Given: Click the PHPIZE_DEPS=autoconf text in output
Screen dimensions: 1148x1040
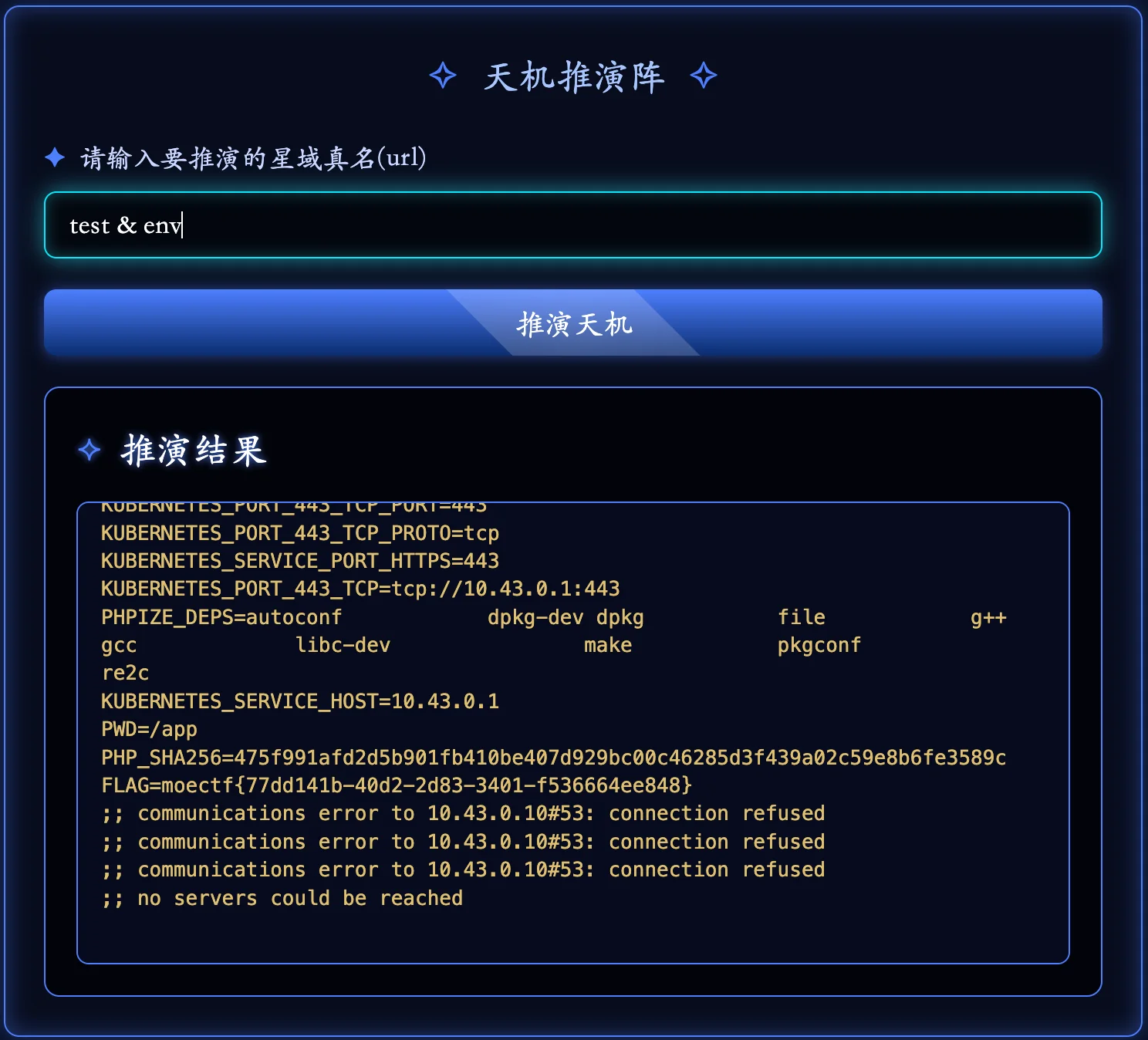Looking at the screenshot, I should tap(221, 617).
